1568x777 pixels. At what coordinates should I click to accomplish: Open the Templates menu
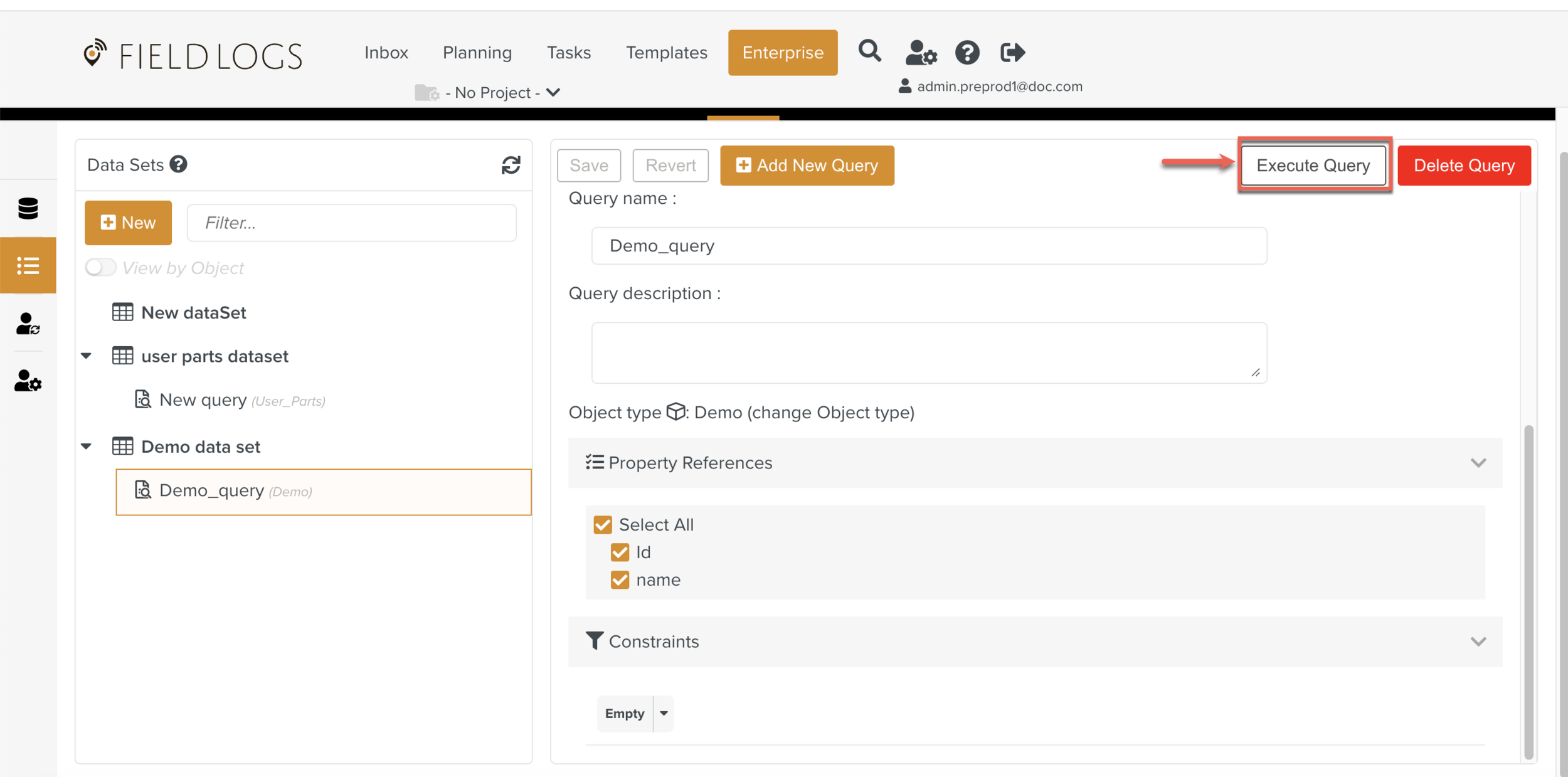(666, 53)
